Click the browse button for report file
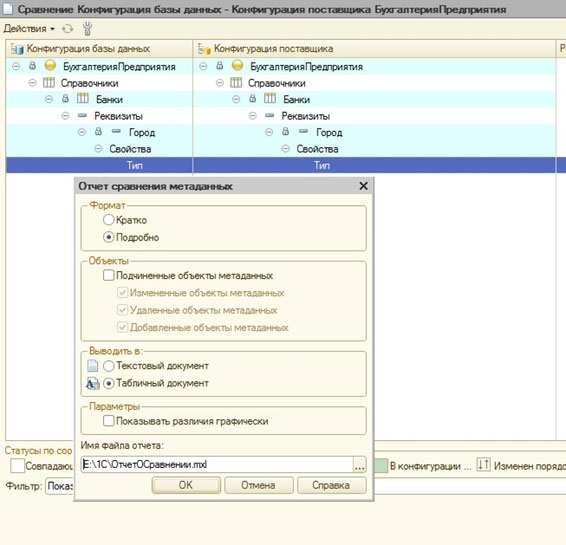 [x=360, y=464]
